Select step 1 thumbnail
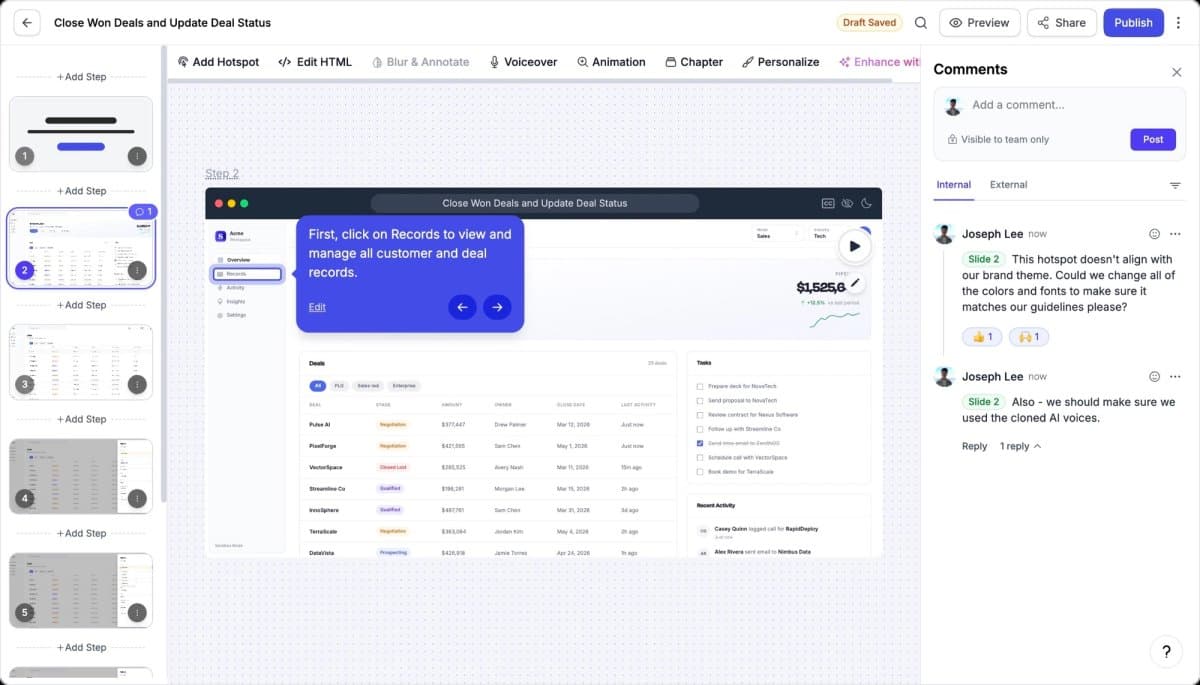The height and width of the screenshot is (685, 1200). click(x=81, y=133)
